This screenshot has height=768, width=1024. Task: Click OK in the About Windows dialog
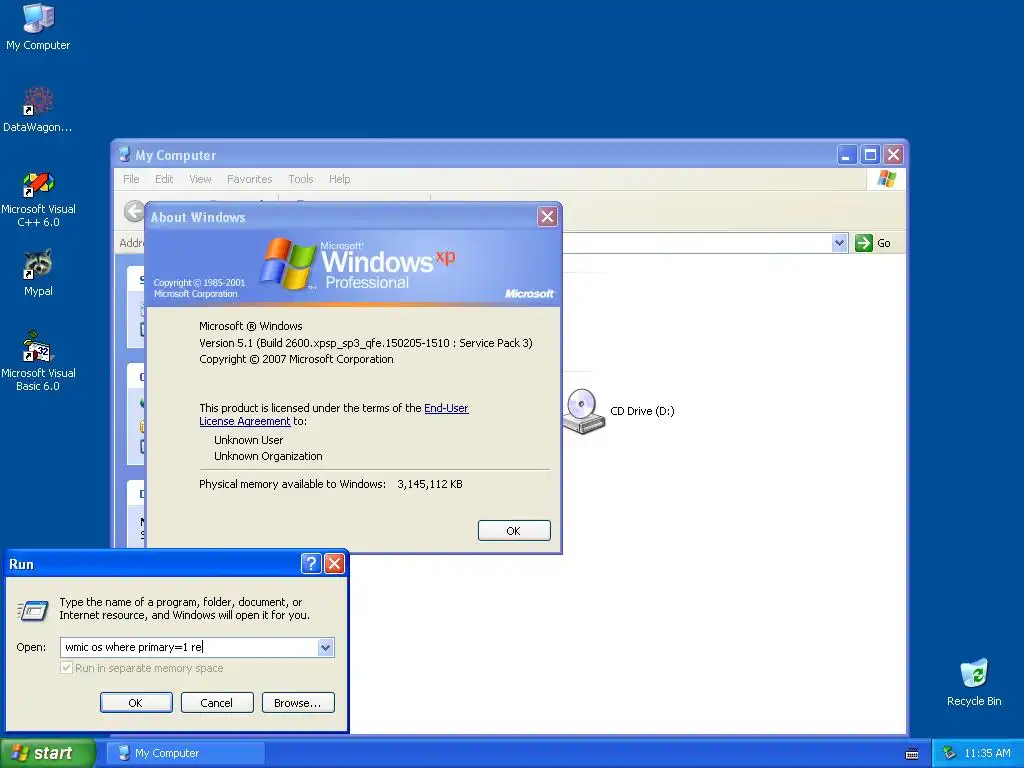(514, 530)
